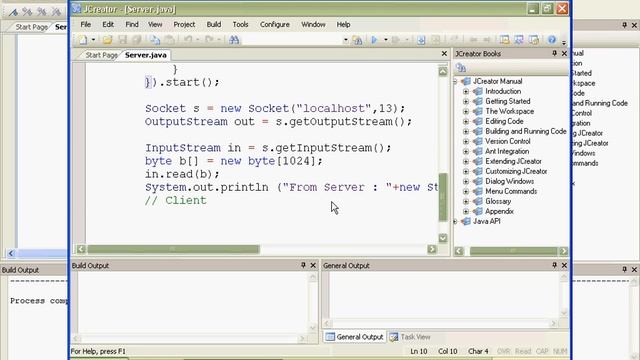This screenshot has height=360, width=640.
Task: Open the Edit menu
Action: tap(108, 24)
